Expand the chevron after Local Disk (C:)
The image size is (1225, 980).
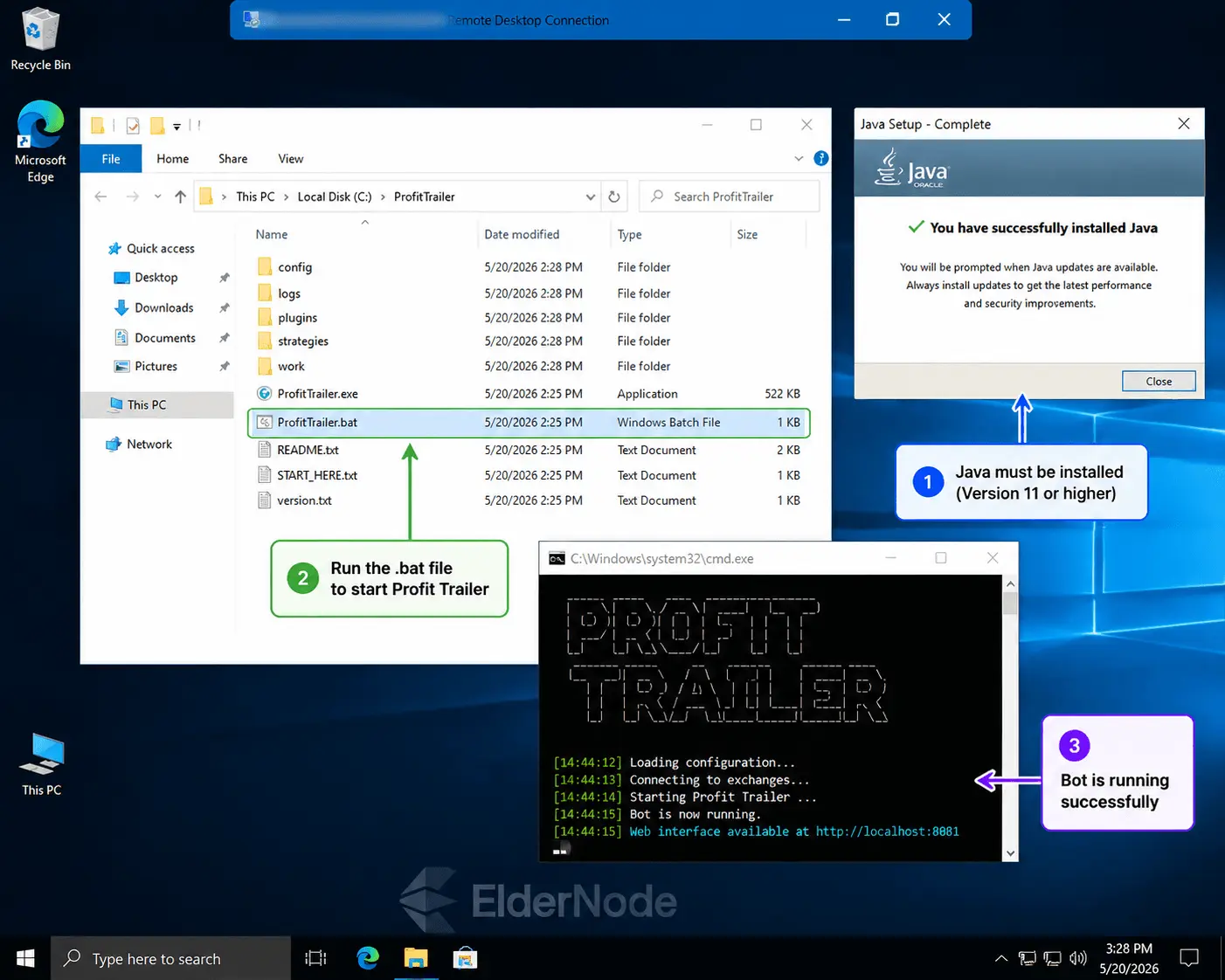pyautogui.click(x=383, y=197)
